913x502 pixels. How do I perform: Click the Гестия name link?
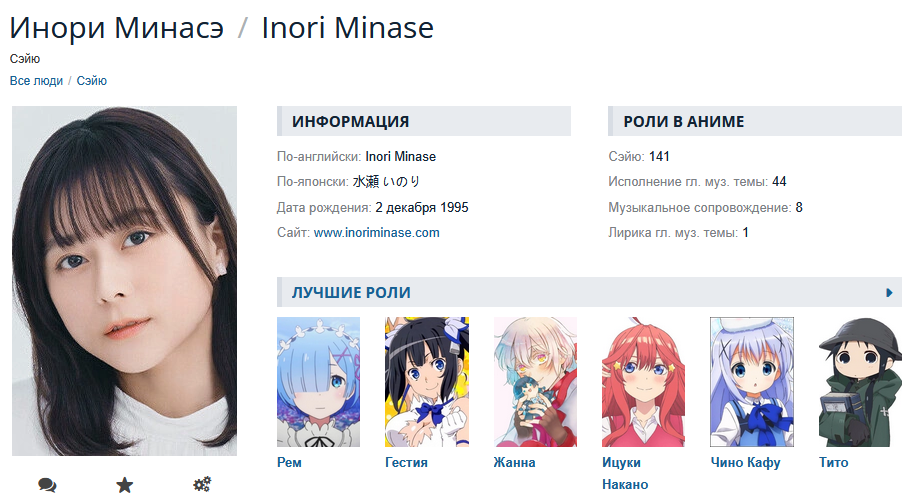coord(406,462)
